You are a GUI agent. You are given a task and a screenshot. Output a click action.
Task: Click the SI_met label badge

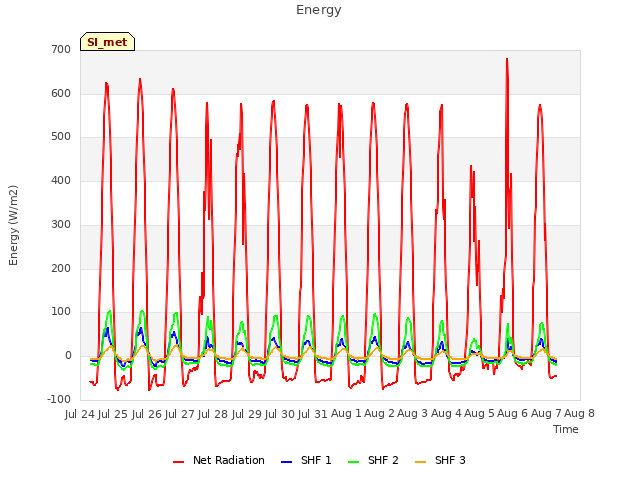[x=107, y=42]
